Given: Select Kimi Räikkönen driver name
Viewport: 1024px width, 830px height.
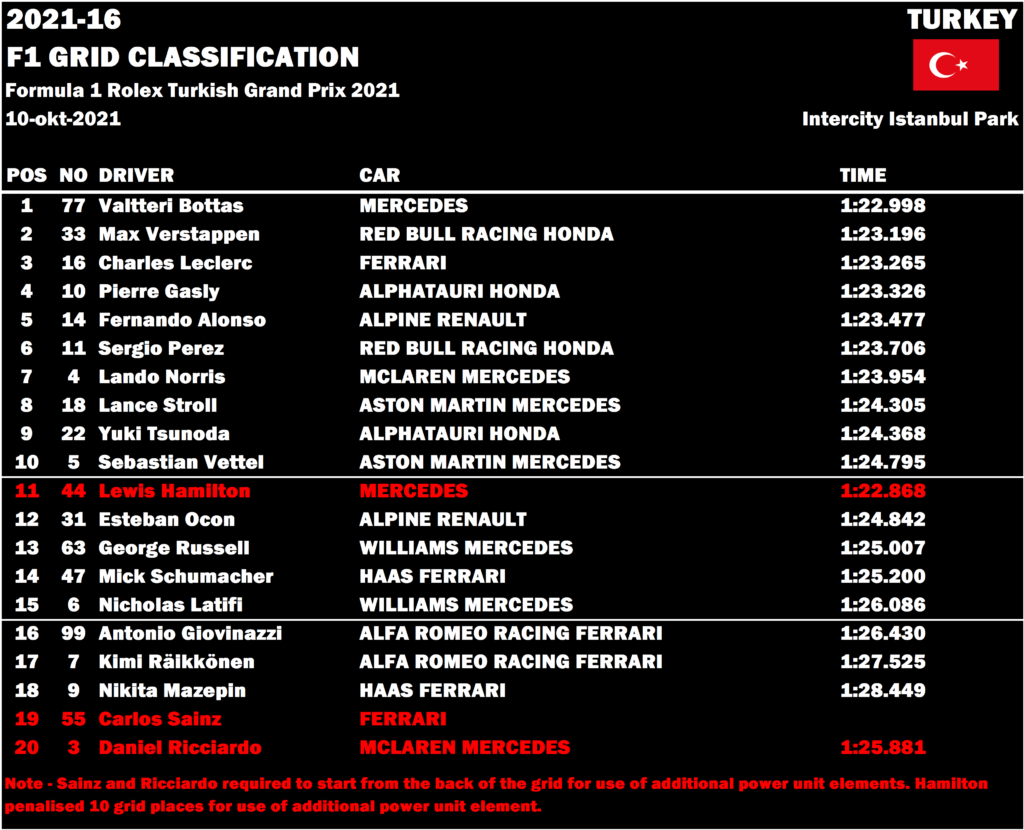Looking at the screenshot, I should 176,662.
